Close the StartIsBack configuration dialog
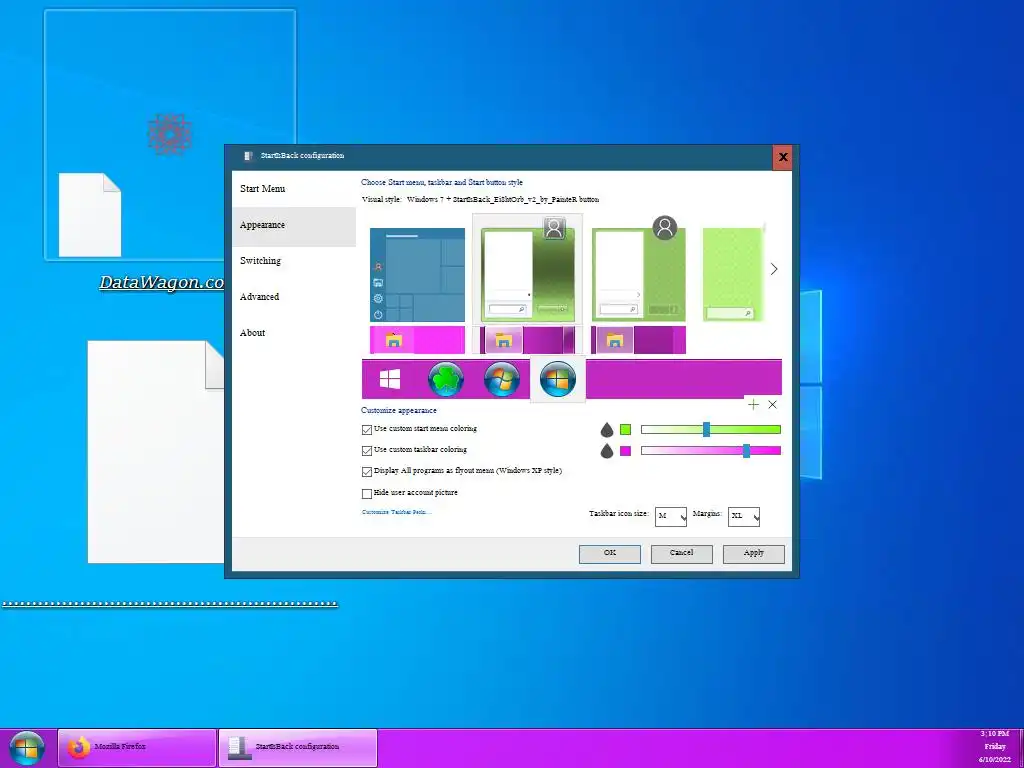 click(x=782, y=157)
